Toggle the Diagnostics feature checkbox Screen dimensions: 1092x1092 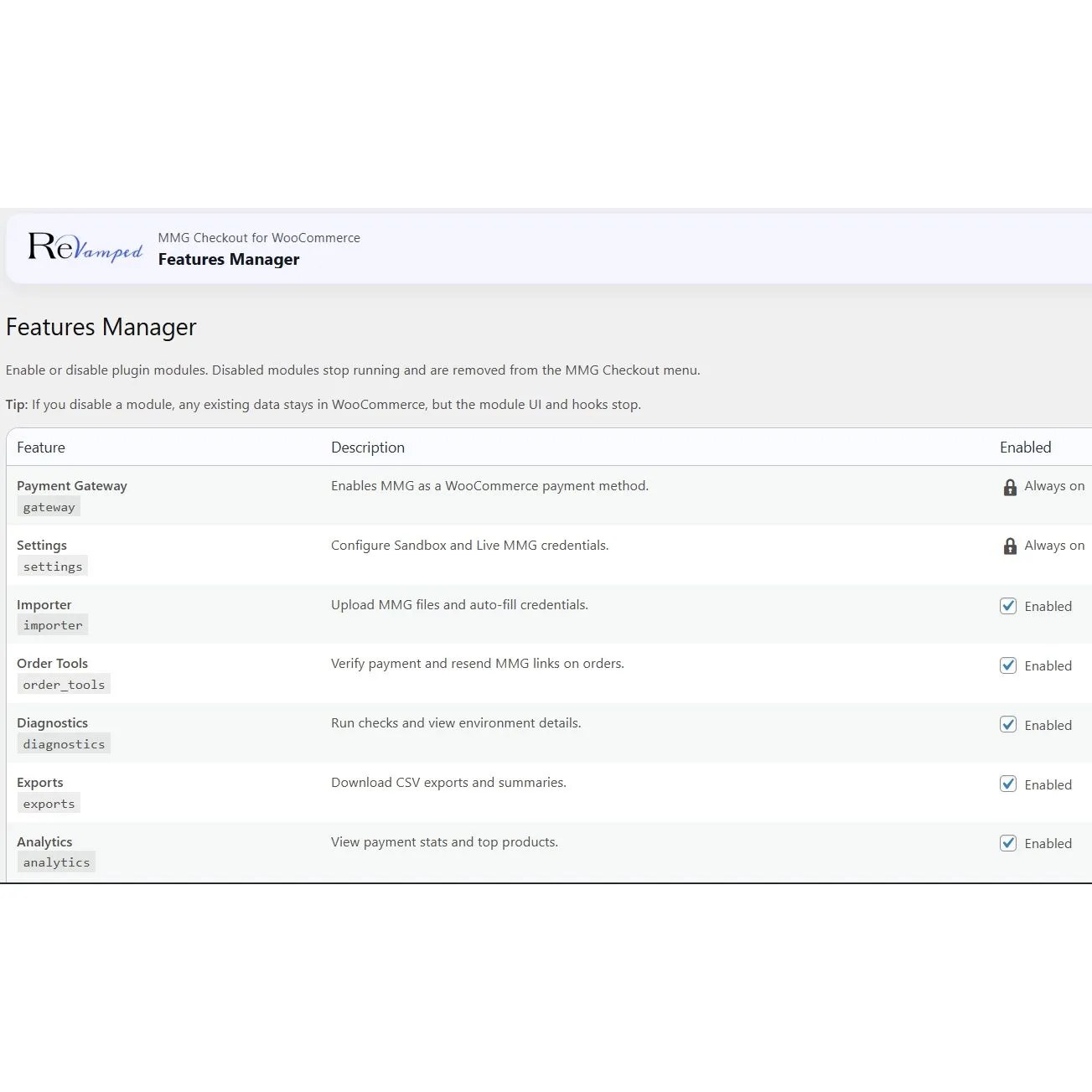tap(1008, 725)
